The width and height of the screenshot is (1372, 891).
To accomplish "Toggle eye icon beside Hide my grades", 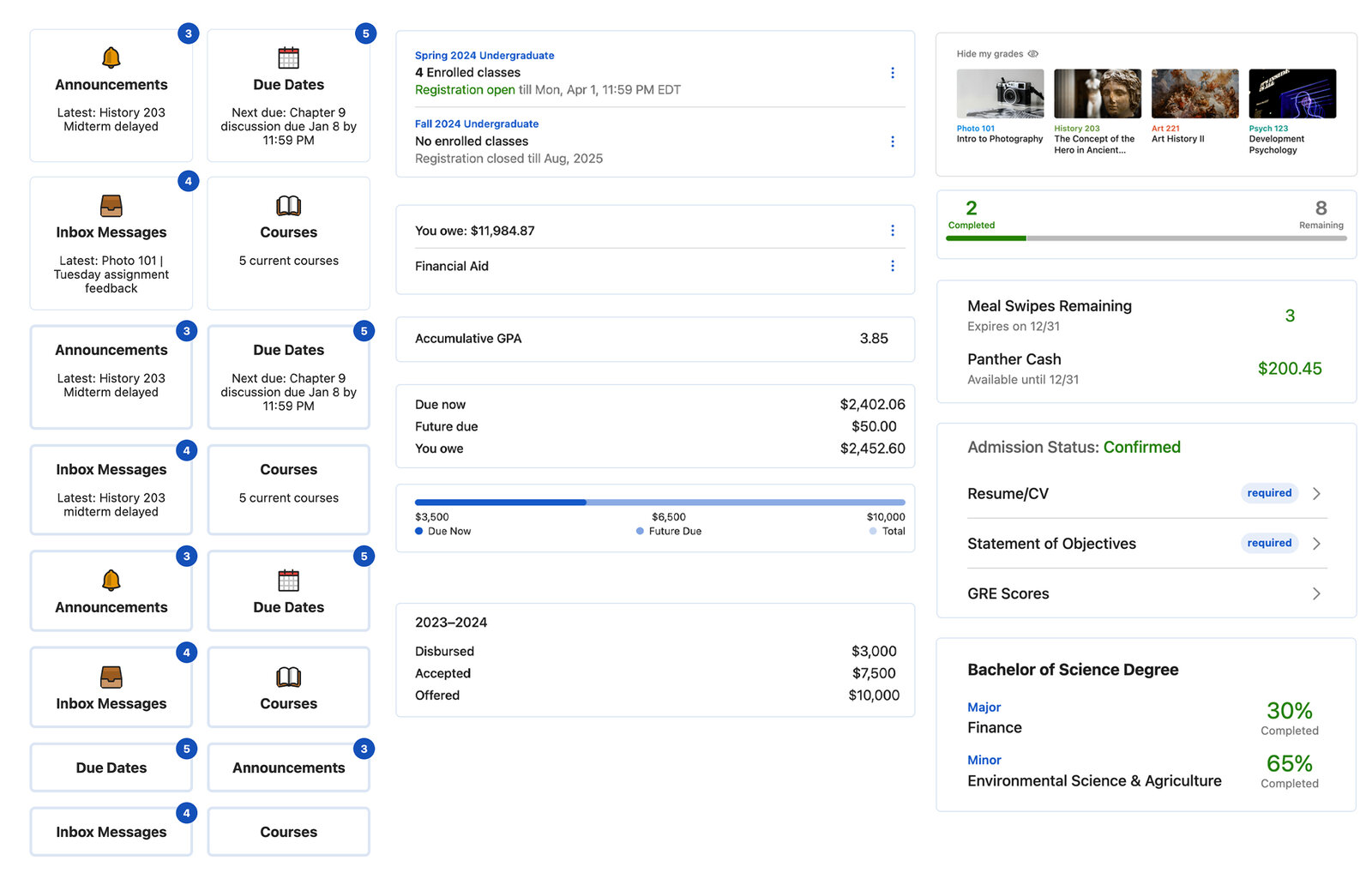I will [1033, 54].
